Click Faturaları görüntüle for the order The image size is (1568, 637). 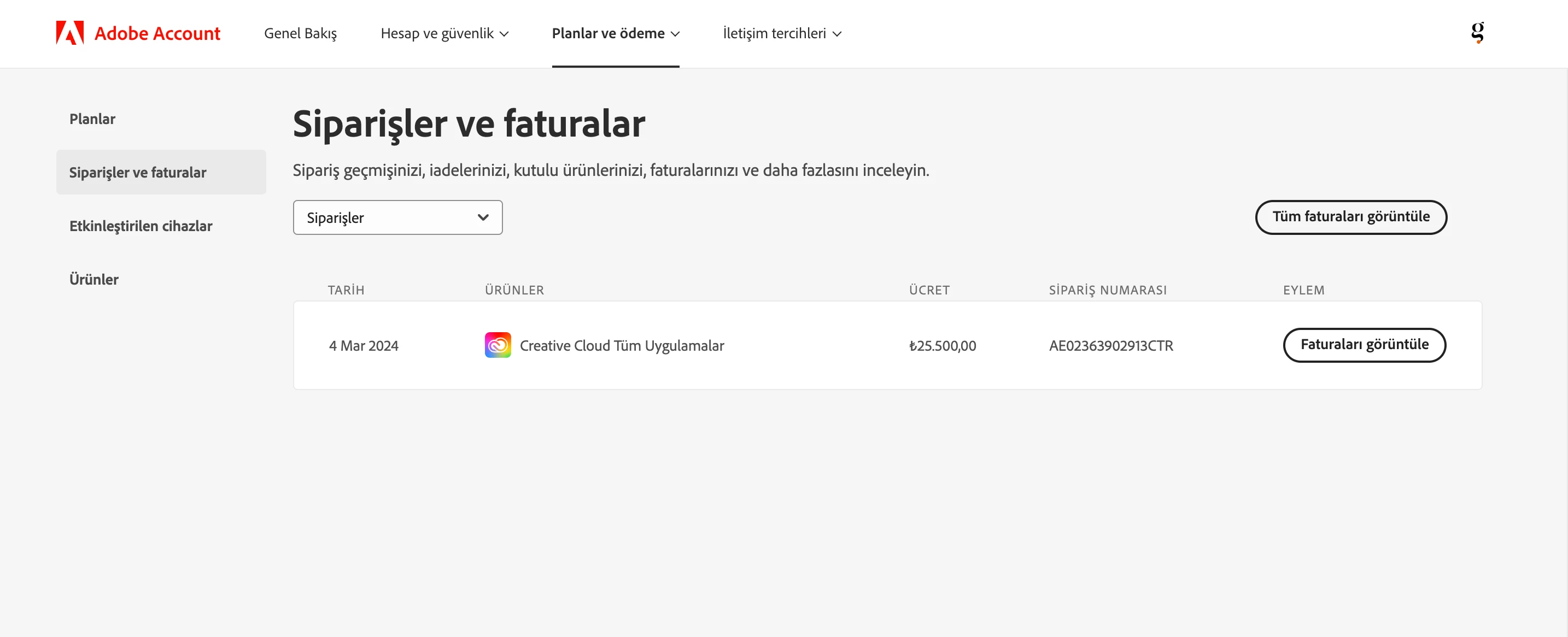[x=1364, y=345]
